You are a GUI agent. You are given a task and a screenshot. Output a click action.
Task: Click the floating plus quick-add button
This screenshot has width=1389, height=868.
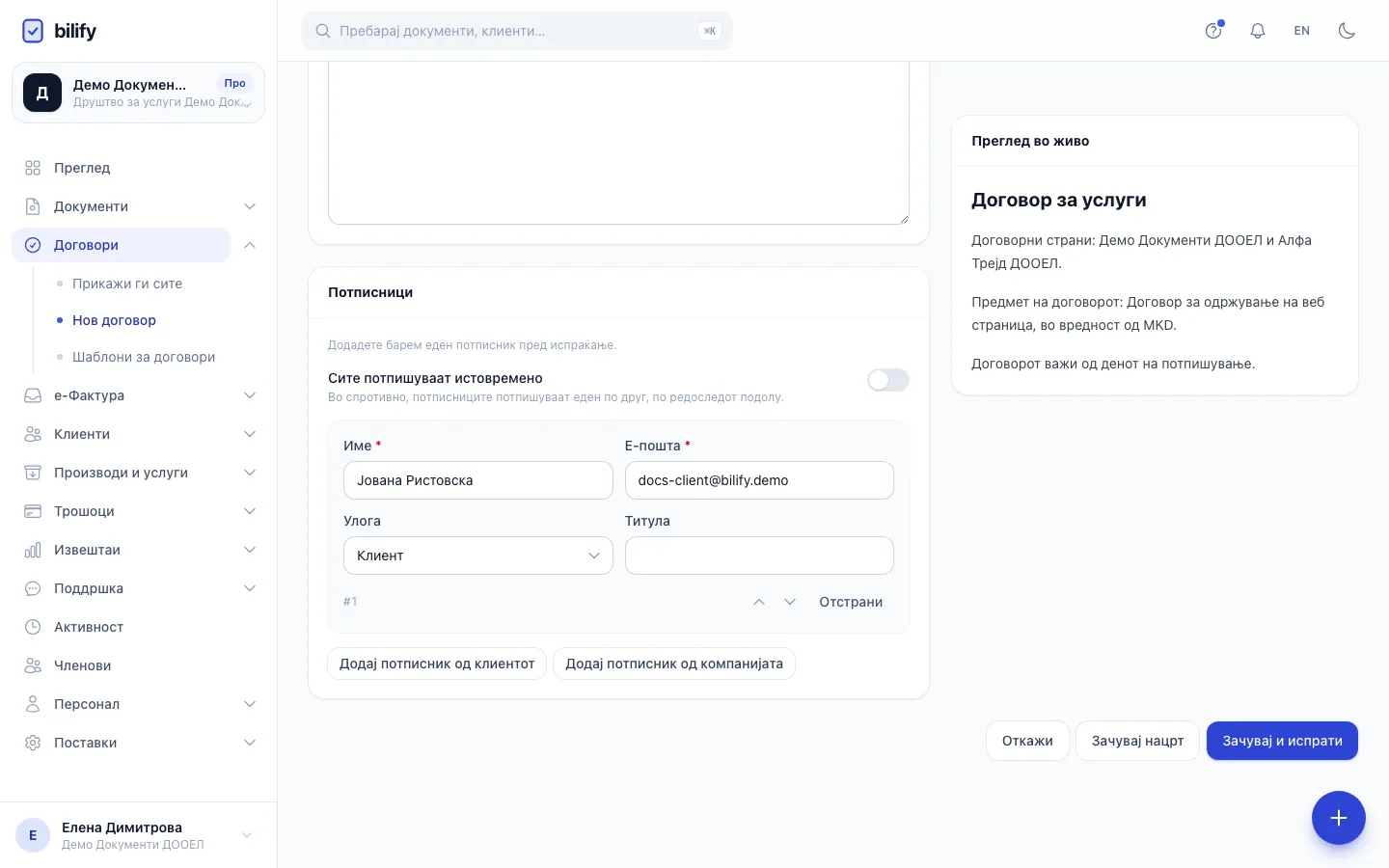click(x=1339, y=818)
